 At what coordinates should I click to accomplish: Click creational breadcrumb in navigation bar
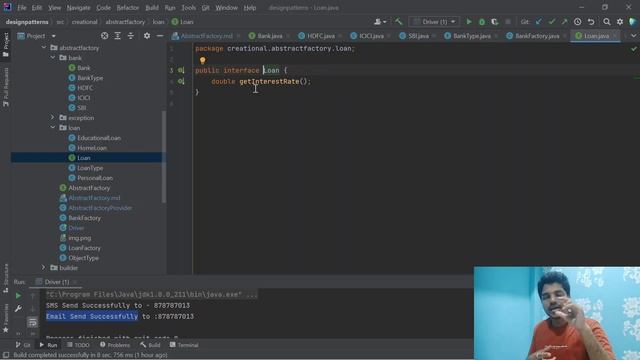(x=84, y=22)
